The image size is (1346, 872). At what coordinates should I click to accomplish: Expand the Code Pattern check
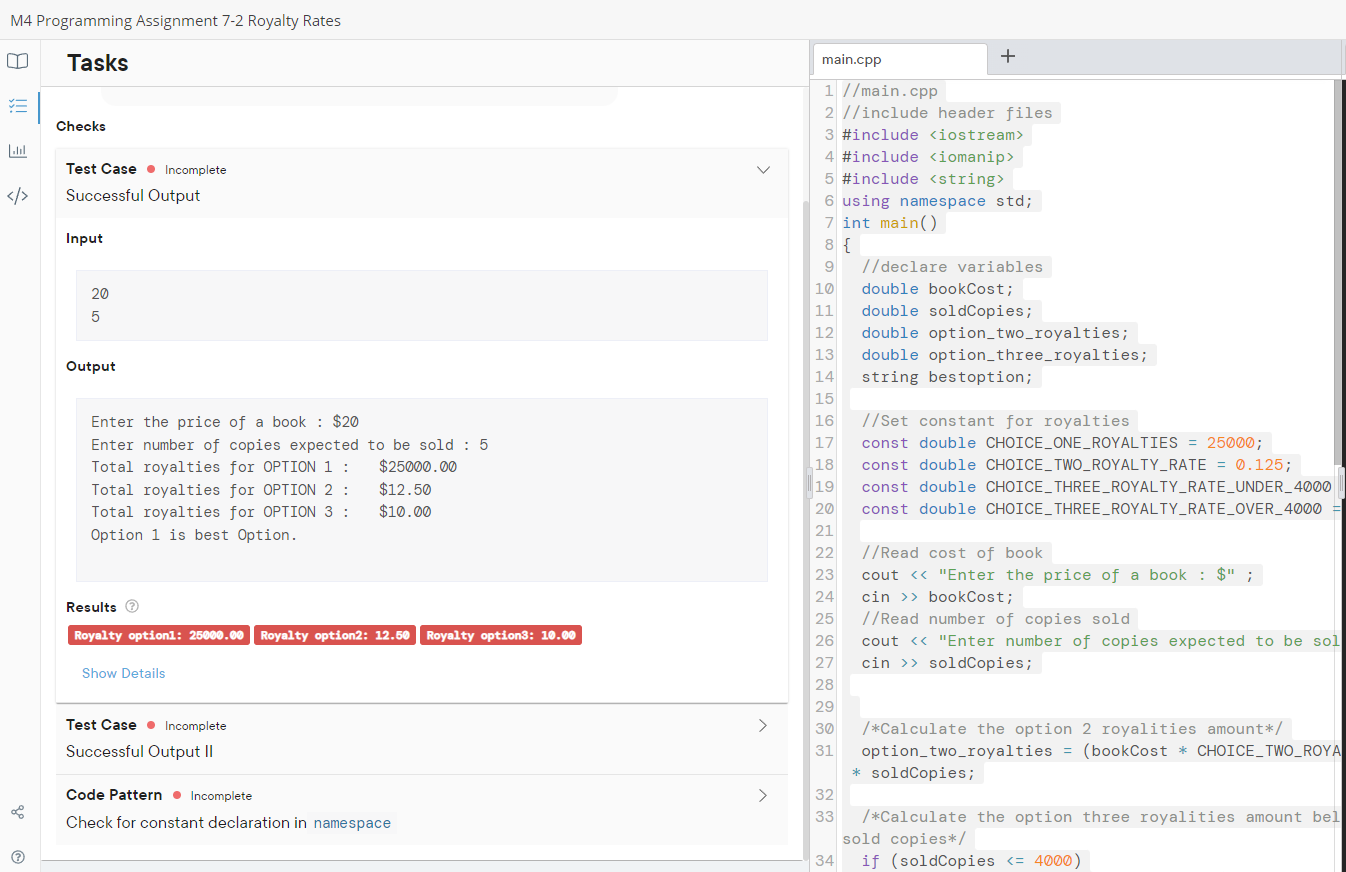pos(763,796)
